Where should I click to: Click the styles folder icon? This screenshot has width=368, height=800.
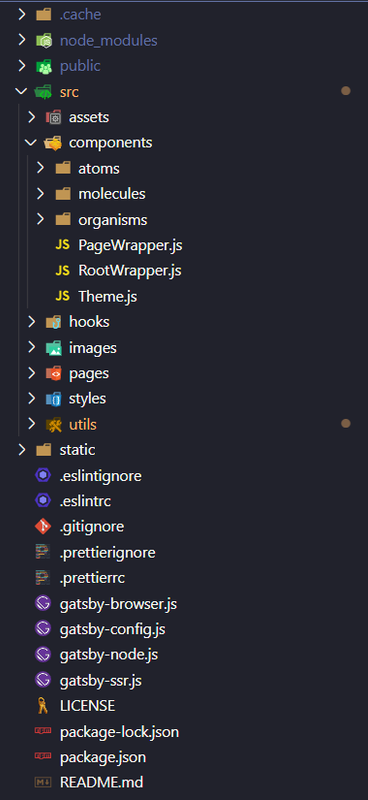[53, 398]
